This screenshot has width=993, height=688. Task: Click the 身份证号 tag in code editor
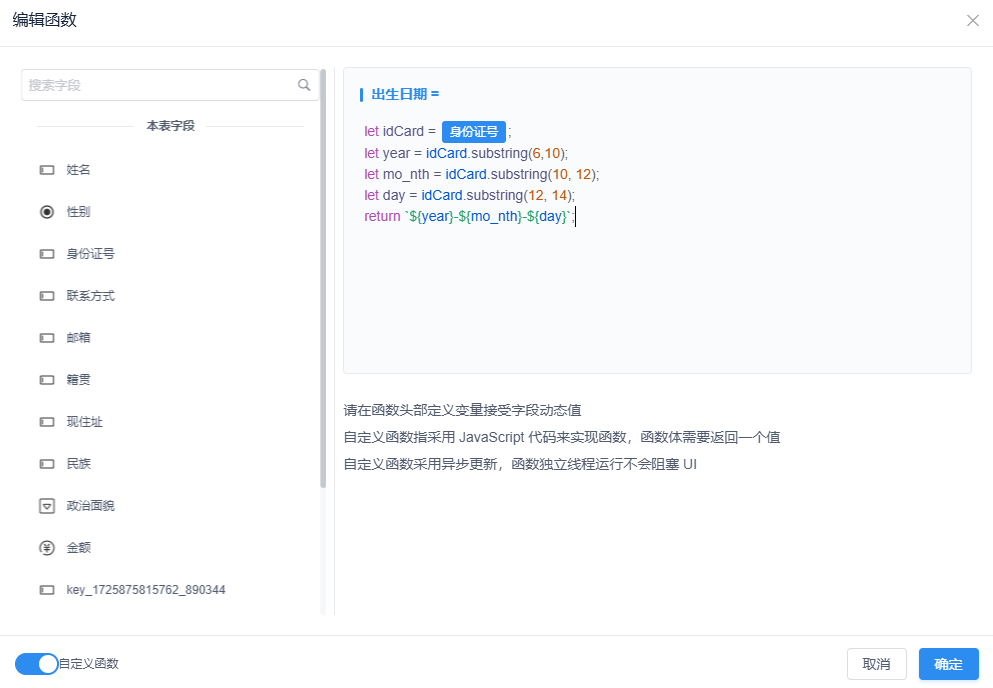(x=473, y=131)
